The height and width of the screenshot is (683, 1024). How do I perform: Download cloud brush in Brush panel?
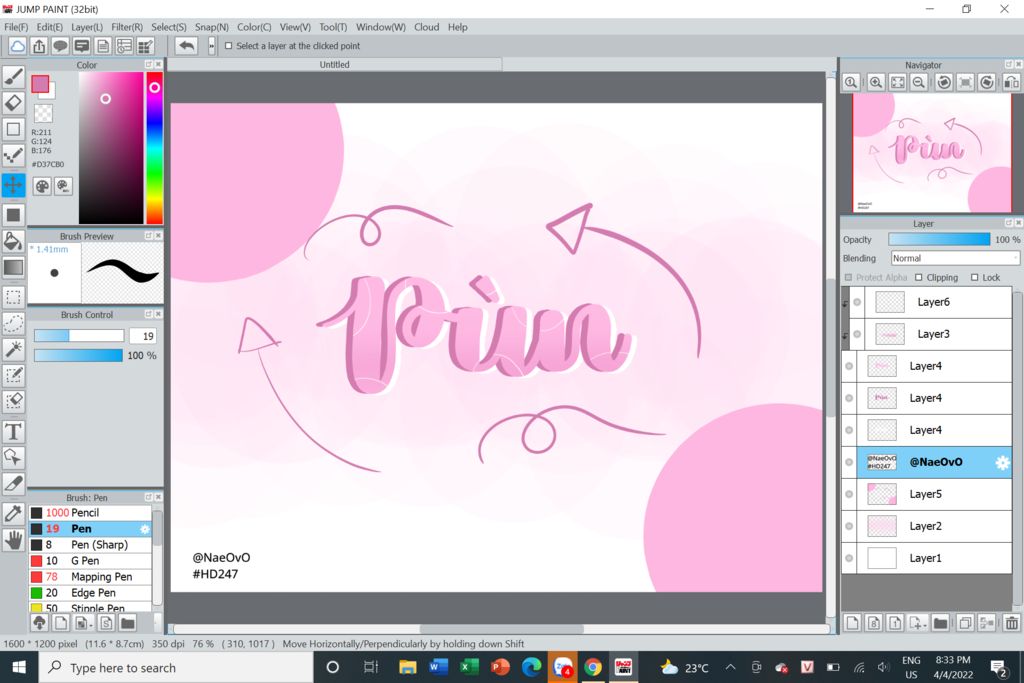click(39, 623)
